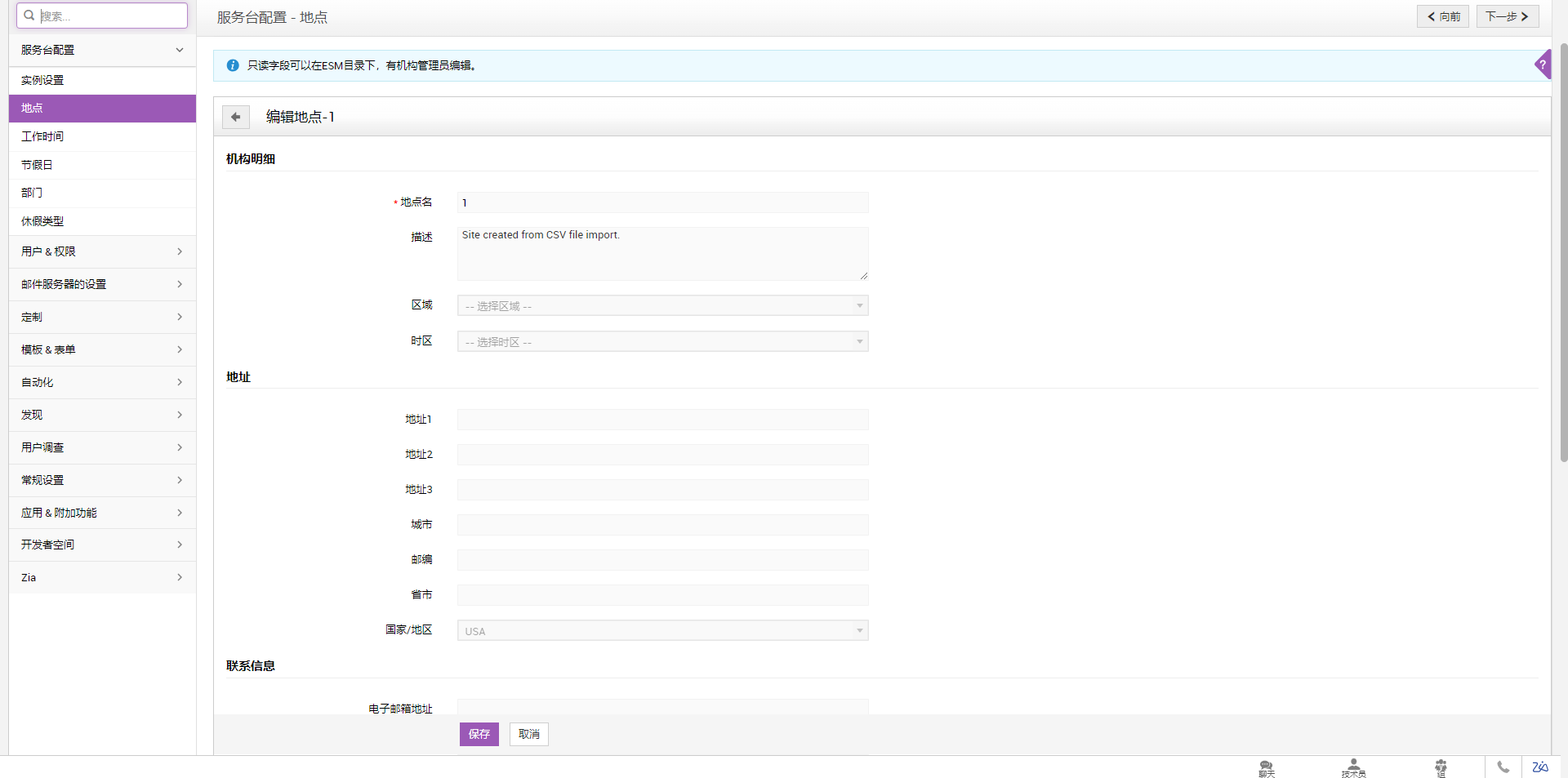
Task: Expand the 用户 & 权限 sidebar section
Action: [102, 251]
